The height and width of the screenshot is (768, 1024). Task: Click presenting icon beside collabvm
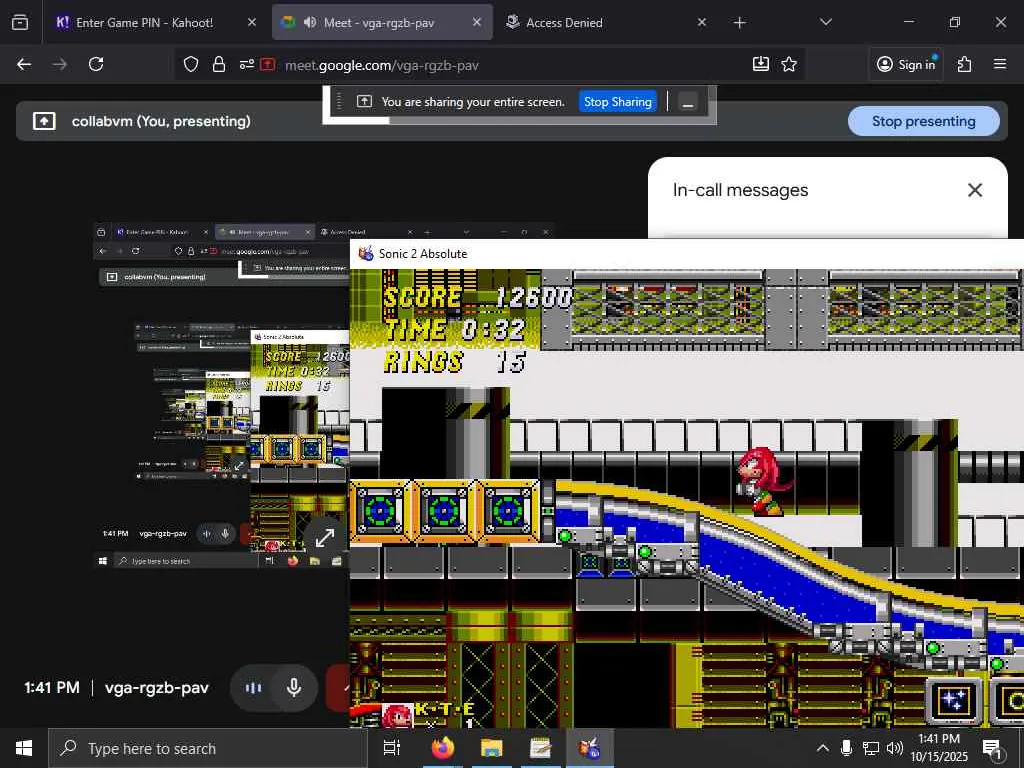point(44,121)
